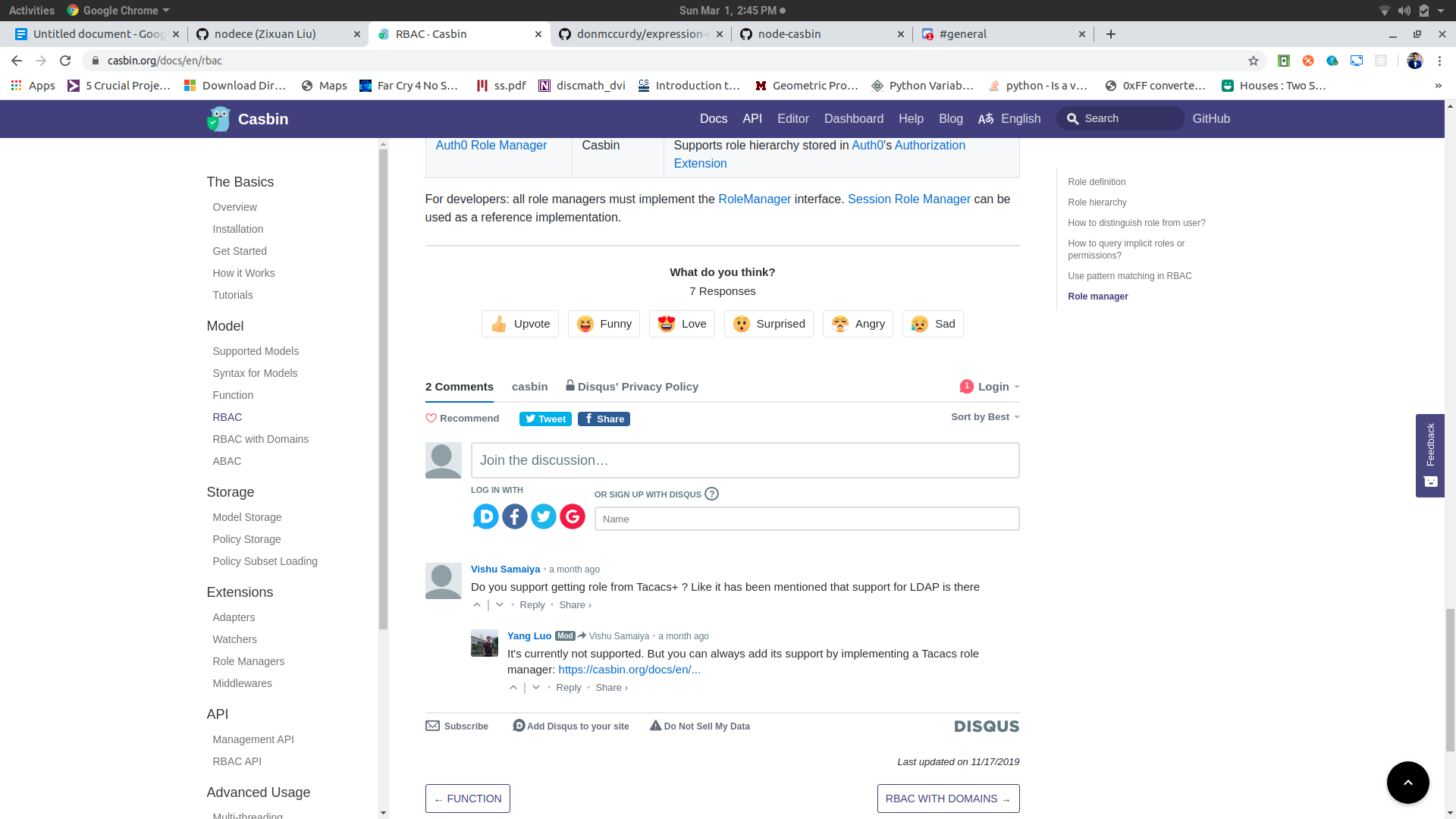1456x819 pixels.
Task: Log in with the Disqus icon
Action: click(x=485, y=516)
